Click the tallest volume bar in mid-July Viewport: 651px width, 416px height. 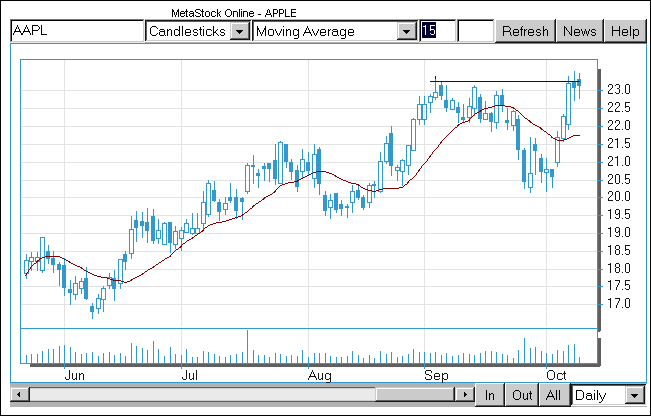(x=247, y=347)
